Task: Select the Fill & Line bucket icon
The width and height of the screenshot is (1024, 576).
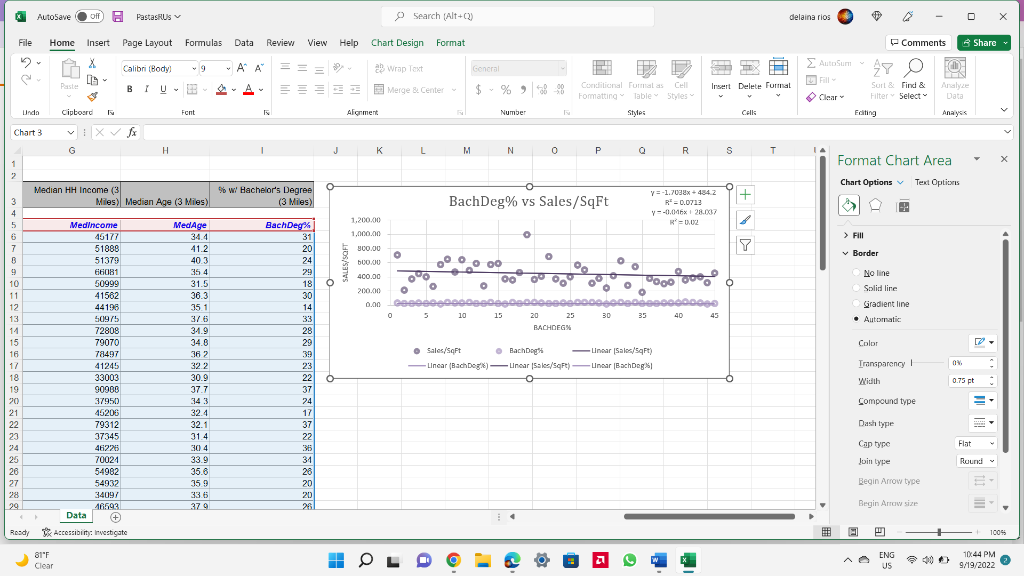Action: 849,205
